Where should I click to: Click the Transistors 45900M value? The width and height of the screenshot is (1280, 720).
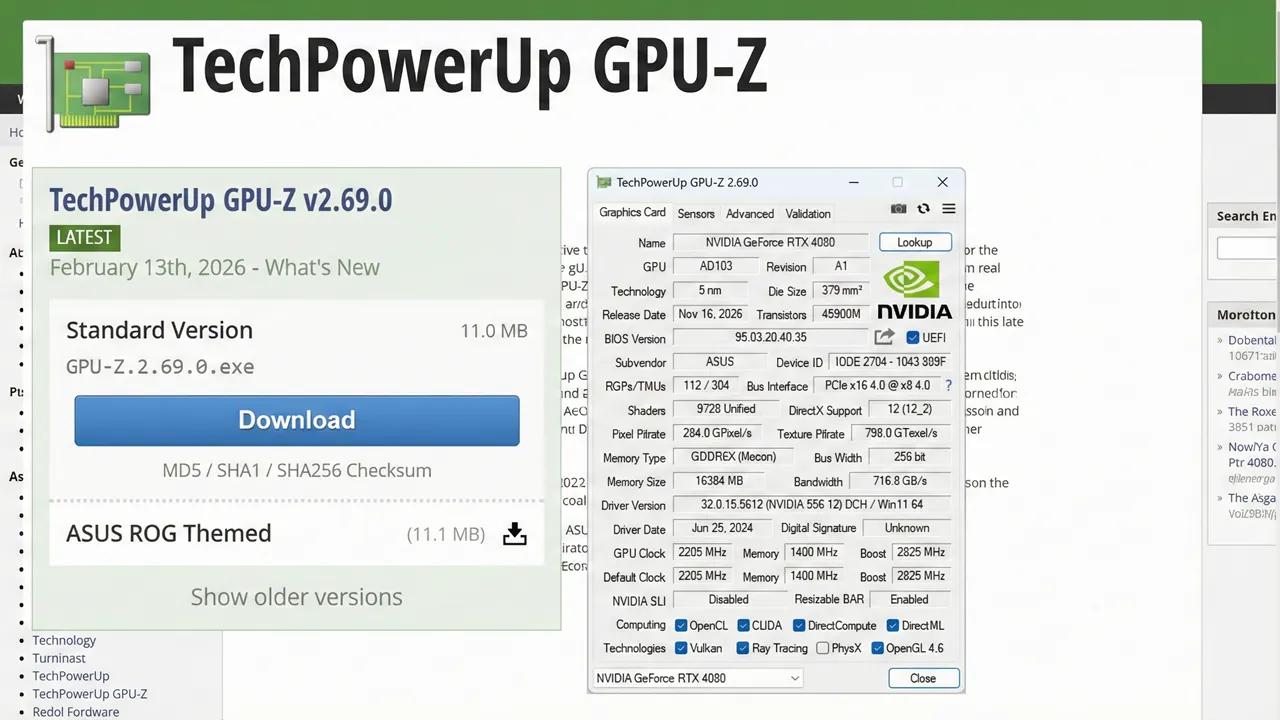[x=841, y=314]
